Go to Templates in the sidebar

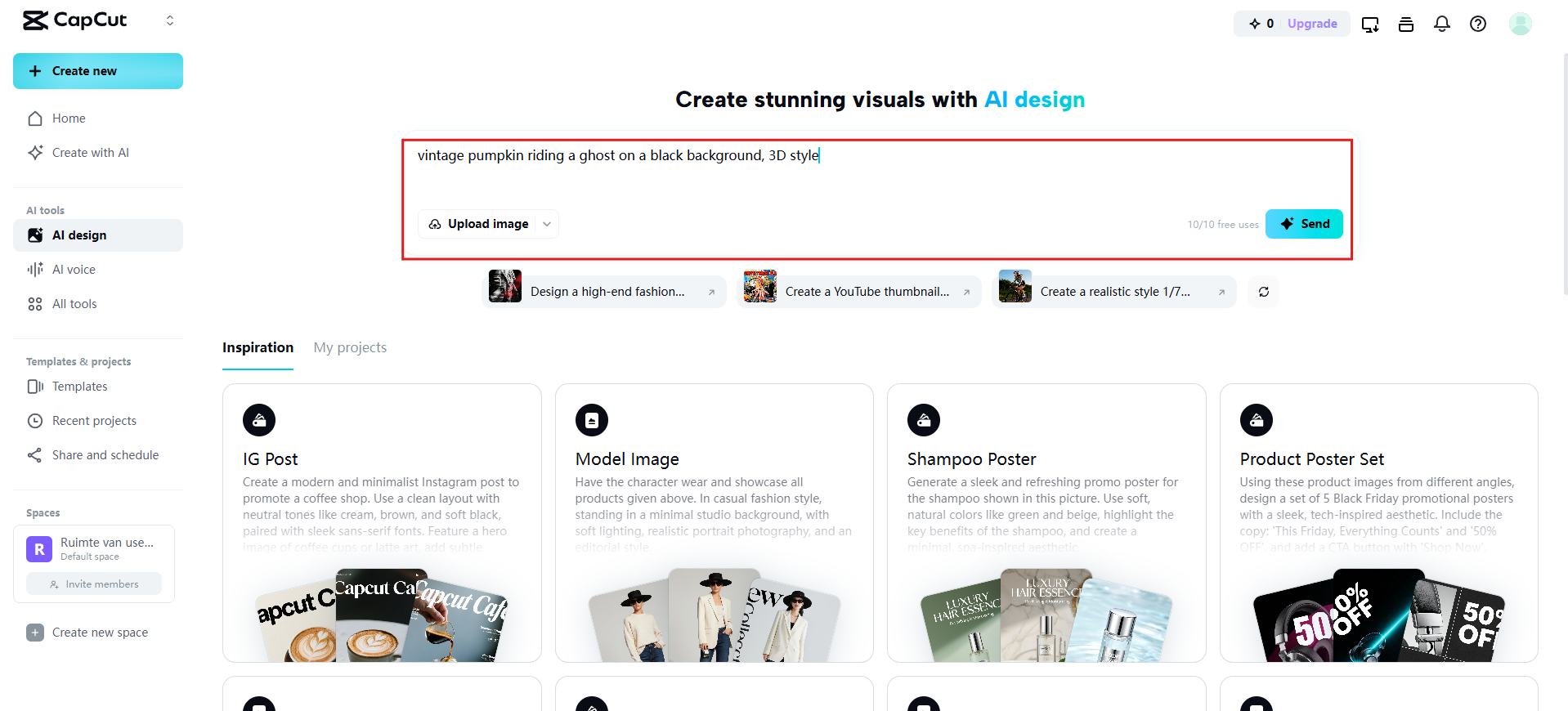79,387
